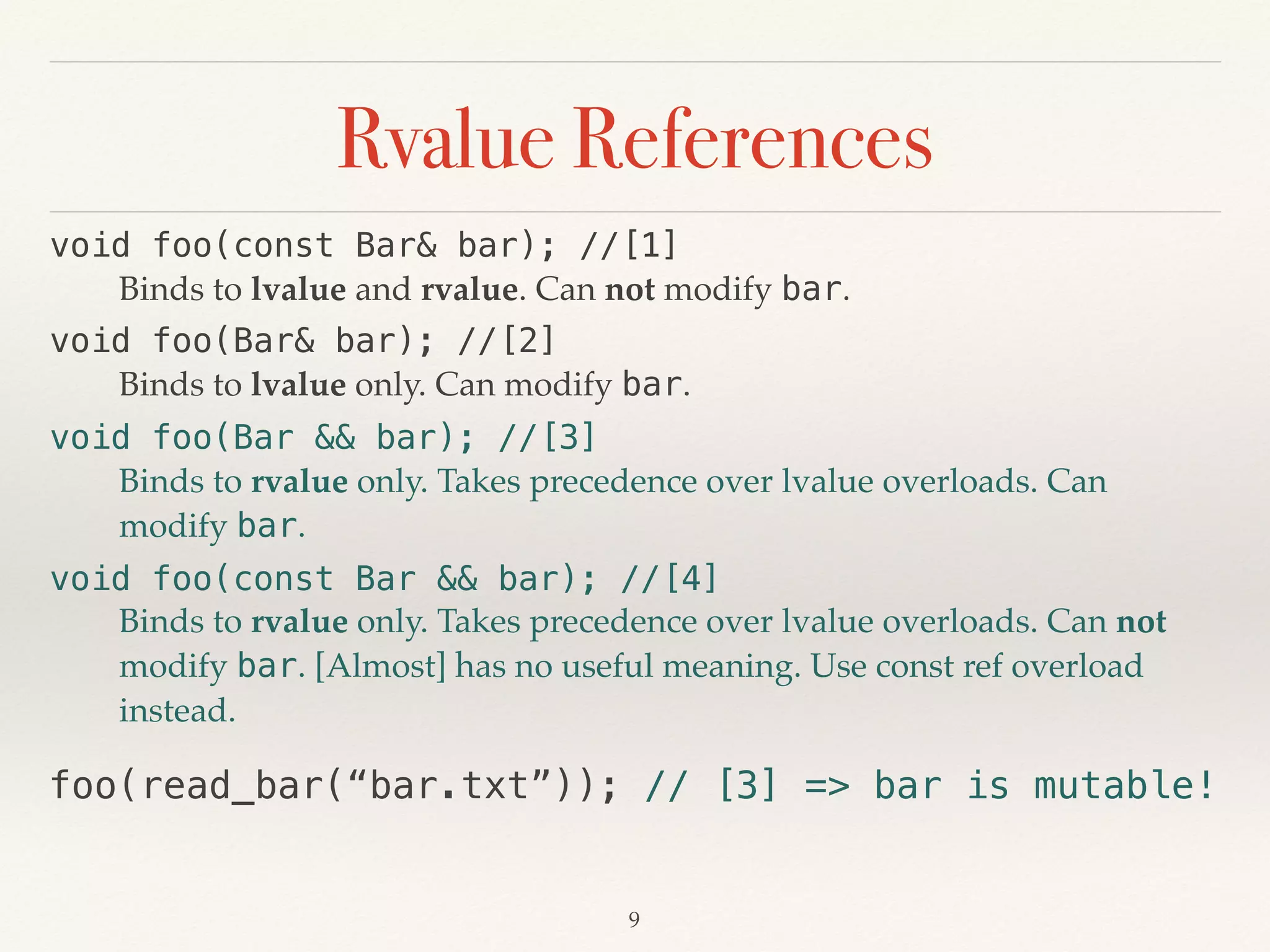The width and height of the screenshot is (1270, 952).
Task: Select the bold 'not' in overload [4] text
Action: point(1141,622)
